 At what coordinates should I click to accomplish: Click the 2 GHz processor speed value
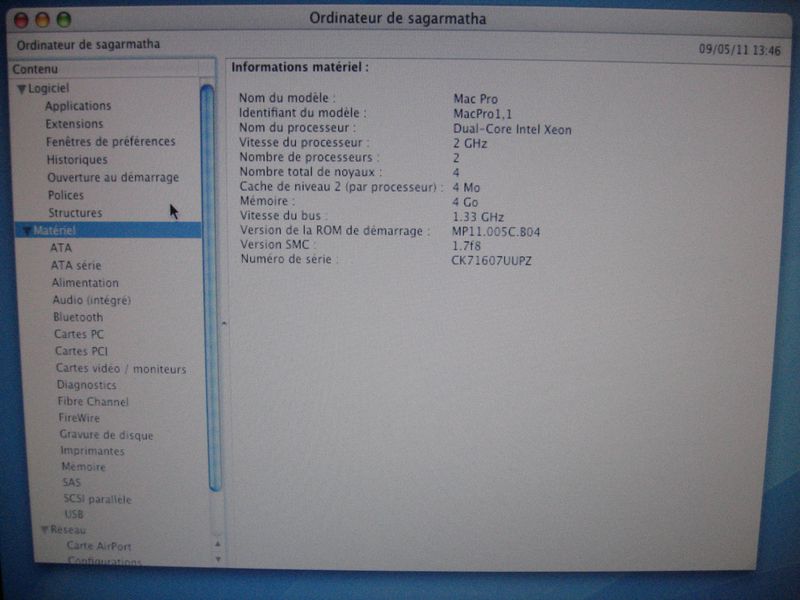tap(470, 144)
